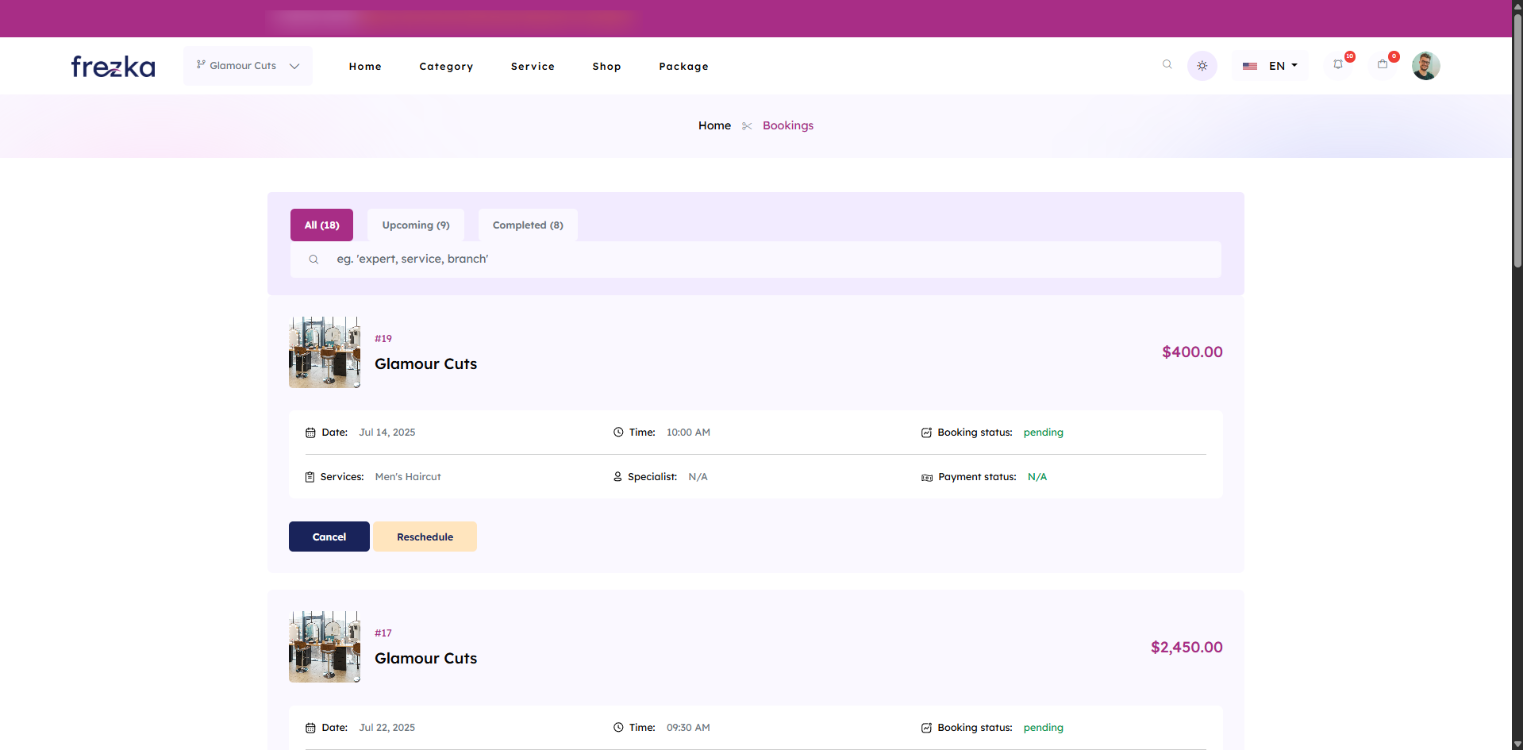
Task: Open the Package menu item
Action: (683, 67)
